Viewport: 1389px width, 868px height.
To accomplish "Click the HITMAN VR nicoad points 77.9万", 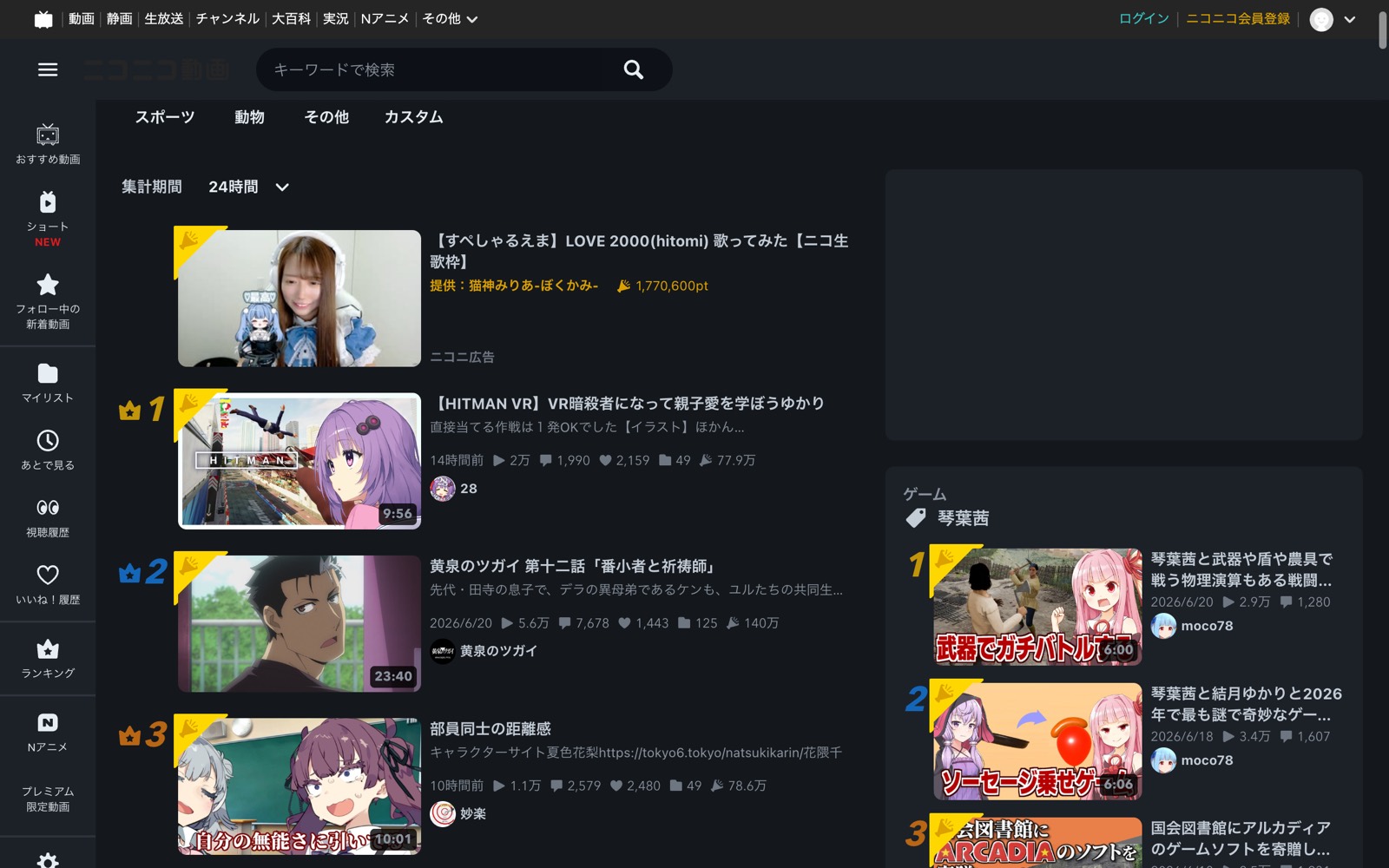I will [x=727, y=460].
